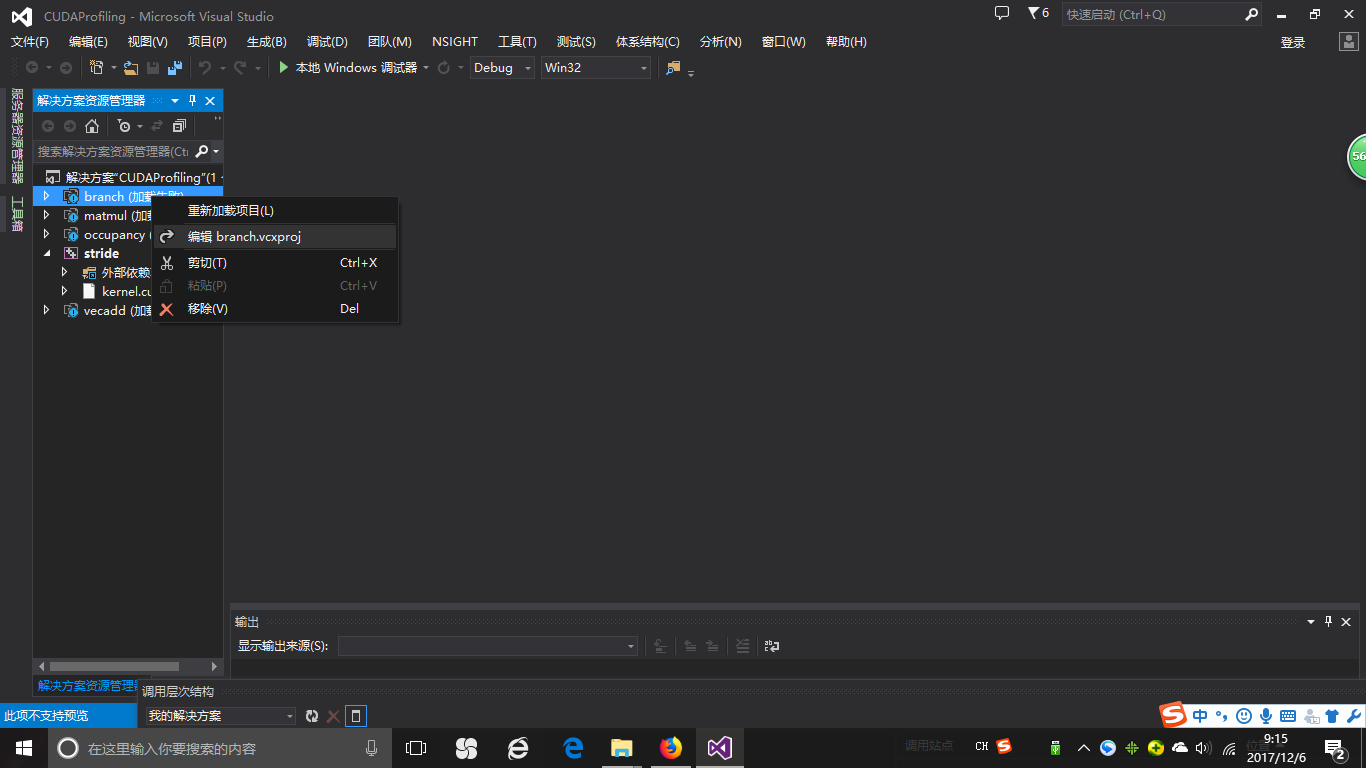The height and width of the screenshot is (768, 1366).
Task: Open the 帮助(H) menu
Action: (x=846, y=42)
